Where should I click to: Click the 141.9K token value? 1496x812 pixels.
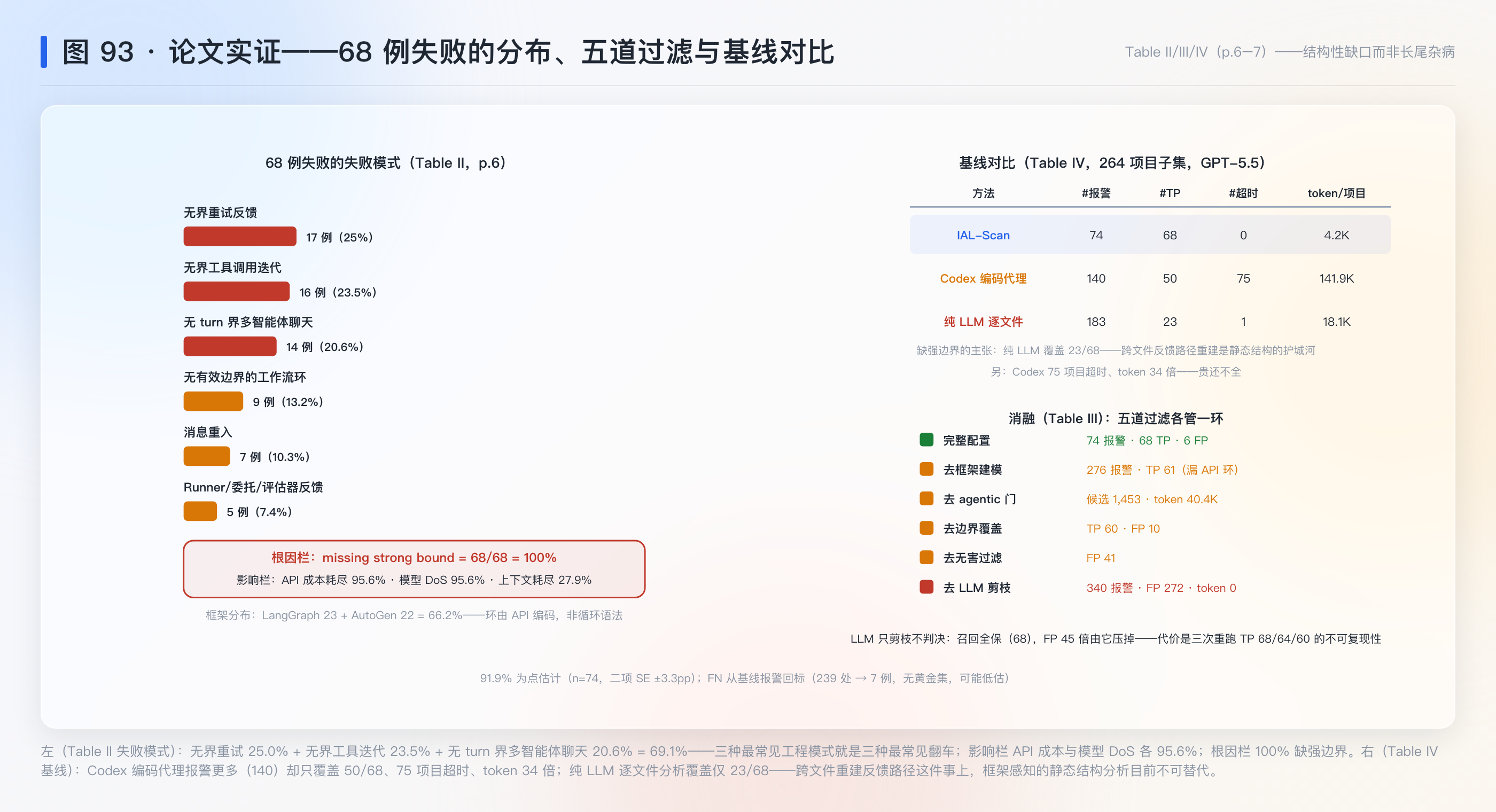1336,278
